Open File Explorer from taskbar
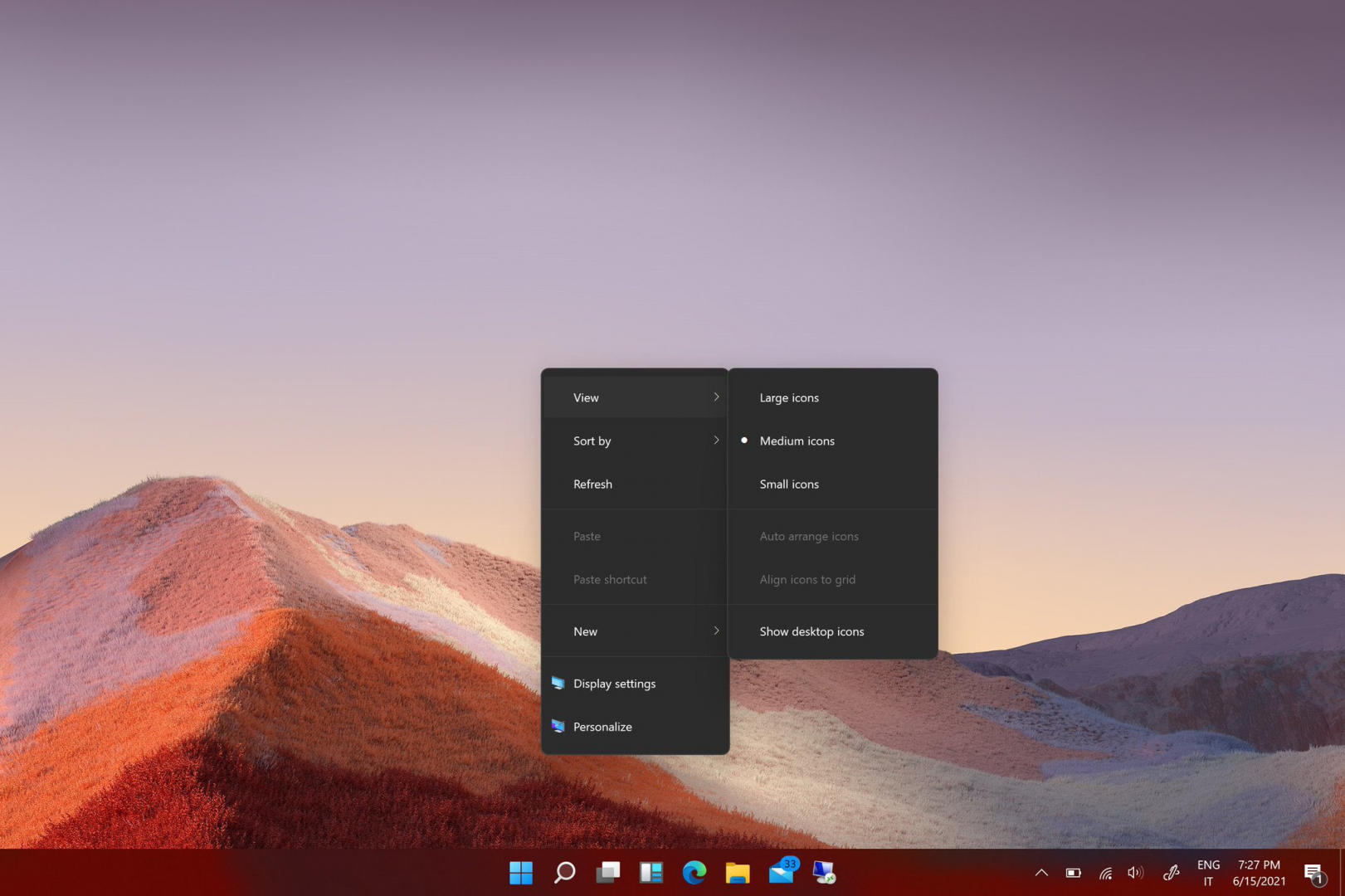This screenshot has height=896, width=1345. click(738, 873)
